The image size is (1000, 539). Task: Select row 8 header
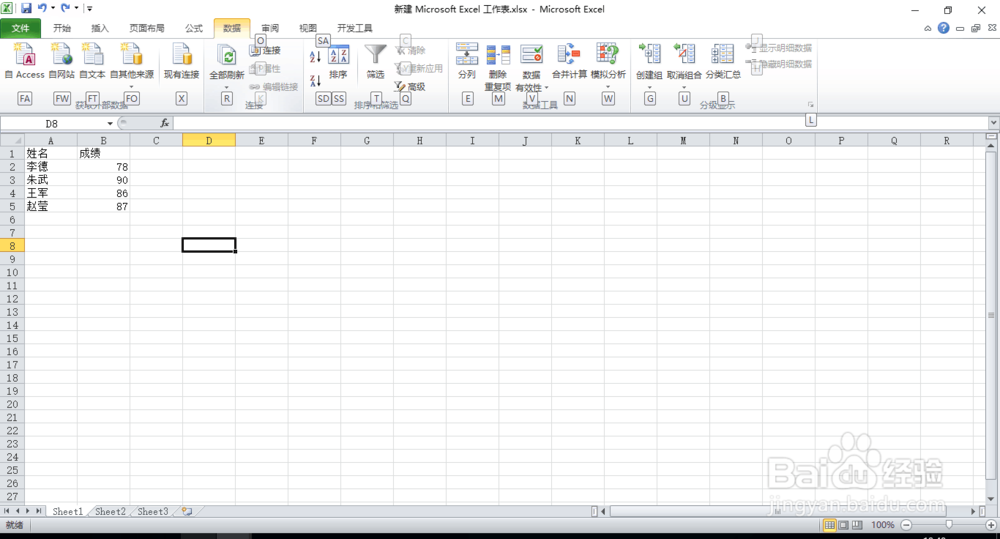tap(12, 246)
